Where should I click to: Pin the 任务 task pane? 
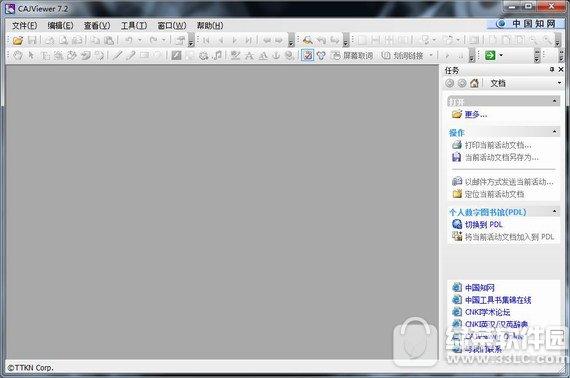point(552,69)
